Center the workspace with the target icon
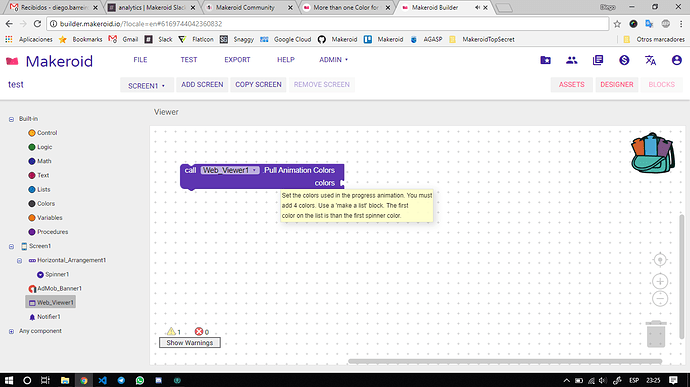Screen dimensions: 690x387 [x=660, y=260]
